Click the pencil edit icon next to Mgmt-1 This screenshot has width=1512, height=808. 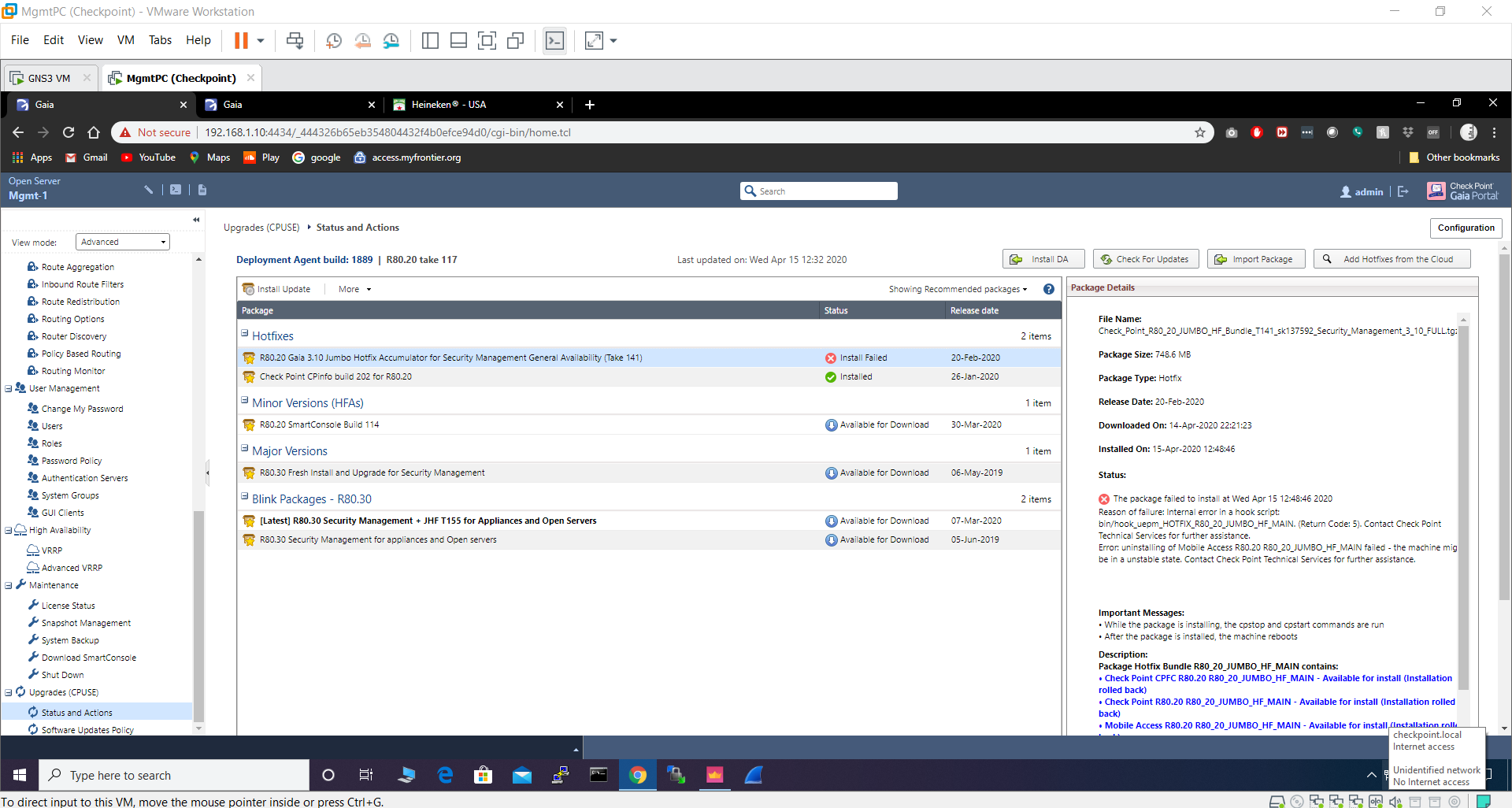[x=148, y=189]
